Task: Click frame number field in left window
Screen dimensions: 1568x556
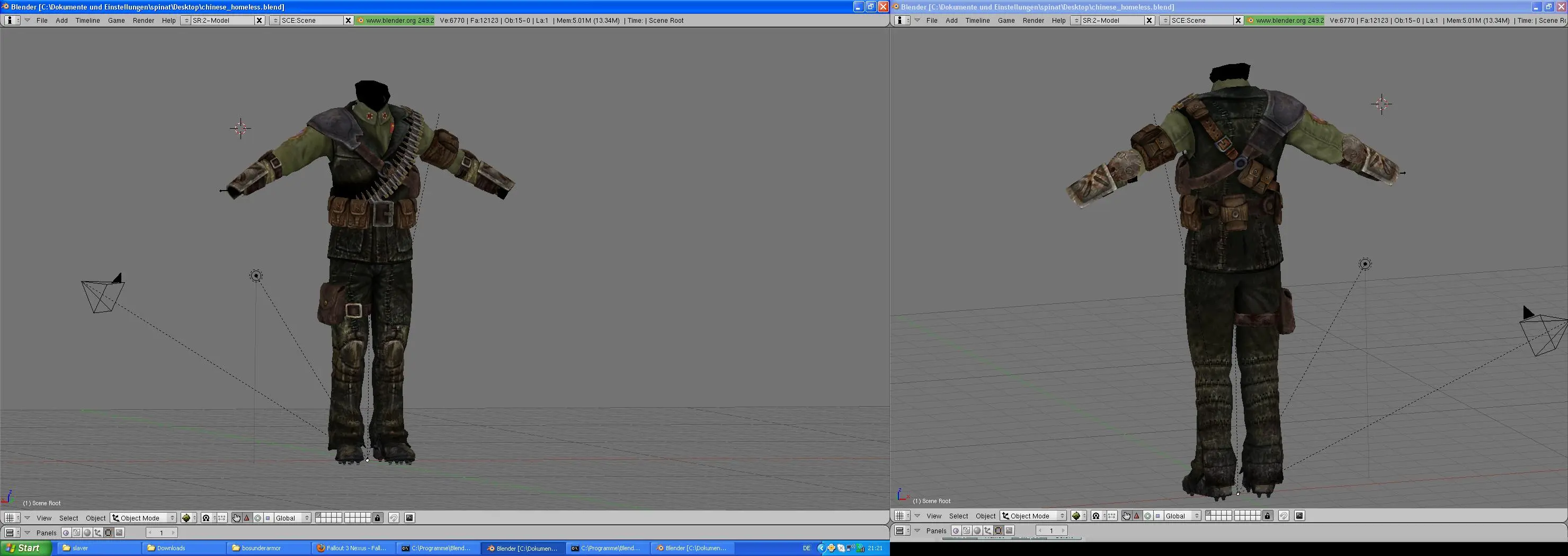Action: click(162, 533)
